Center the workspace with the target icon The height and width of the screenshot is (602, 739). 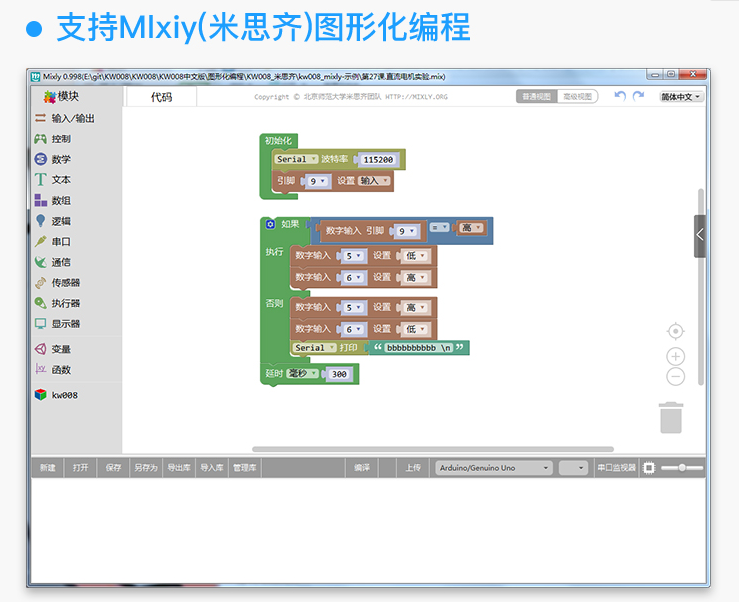(675, 331)
